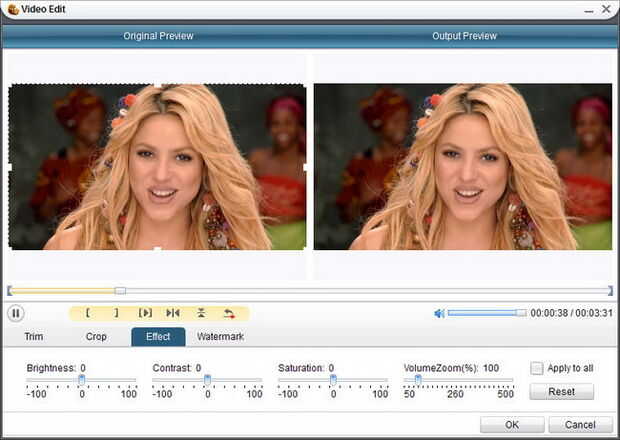
Task: Flip video vertically icon
Action: tap(201, 313)
